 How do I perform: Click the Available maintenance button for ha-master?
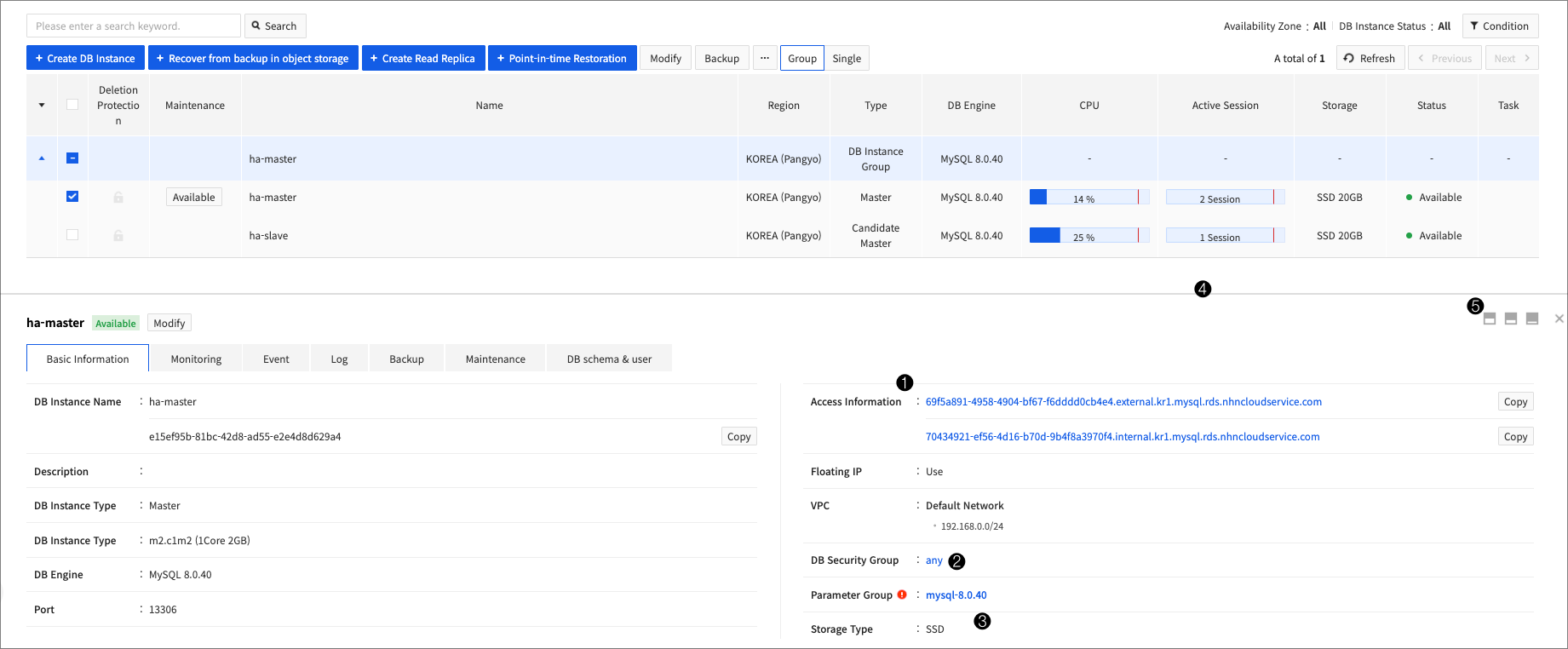pos(194,197)
